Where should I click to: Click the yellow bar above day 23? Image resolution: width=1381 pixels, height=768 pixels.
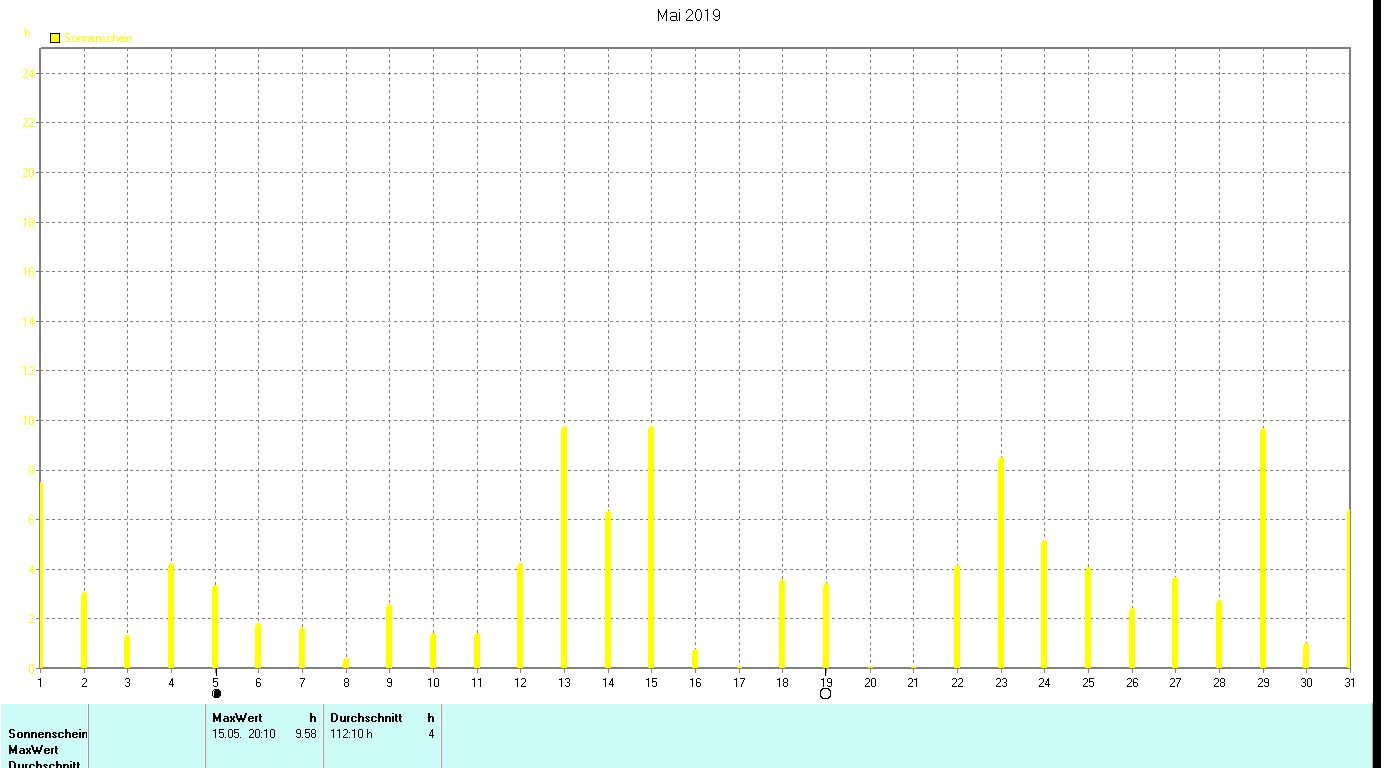1001,563
